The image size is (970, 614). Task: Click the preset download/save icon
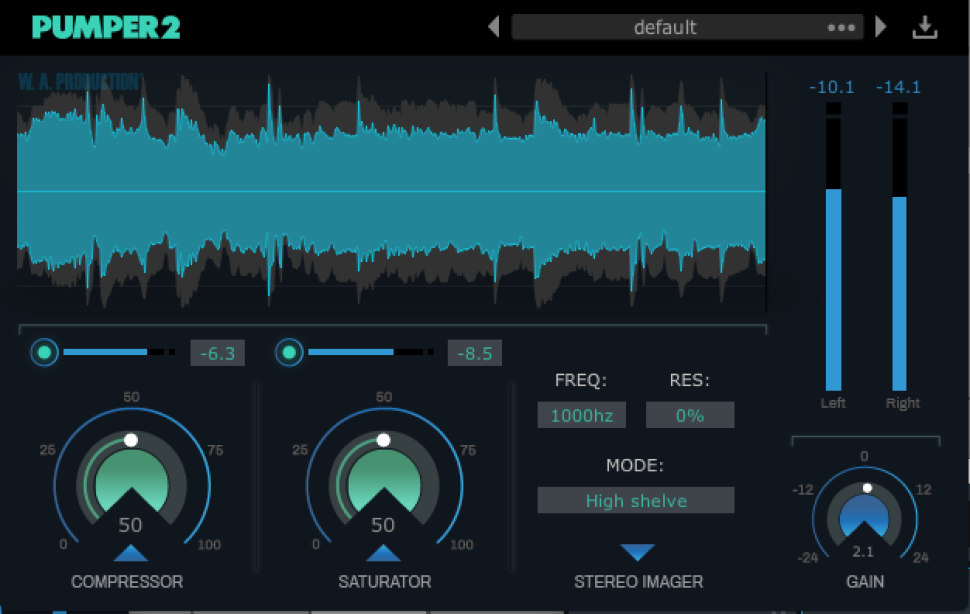[925, 27]
